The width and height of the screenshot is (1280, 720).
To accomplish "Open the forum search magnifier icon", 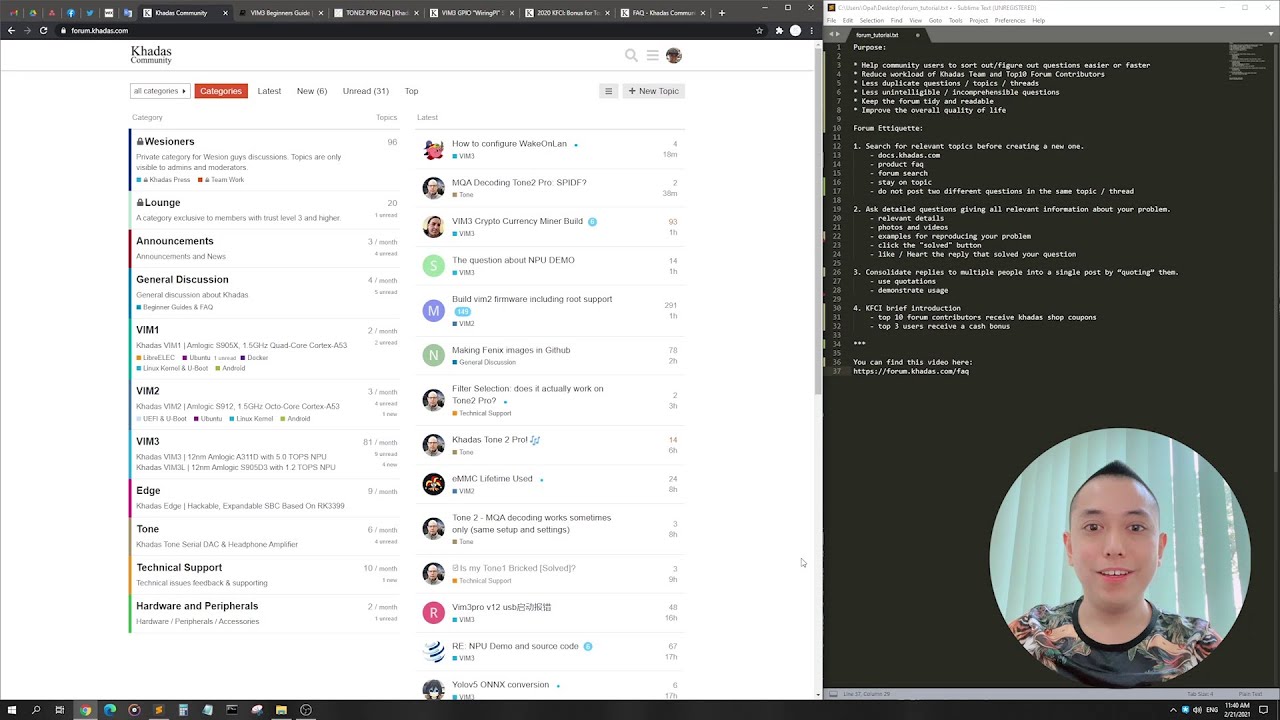I will pos(631,55).
